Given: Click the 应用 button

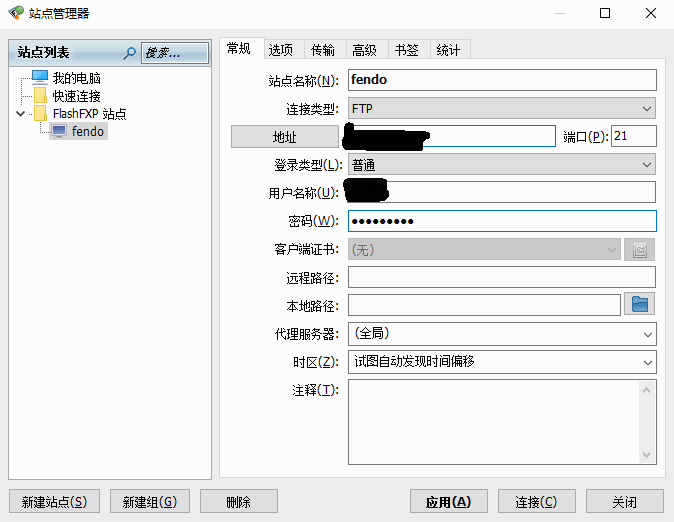Looking at the screenshot, I should coord(448,502).
